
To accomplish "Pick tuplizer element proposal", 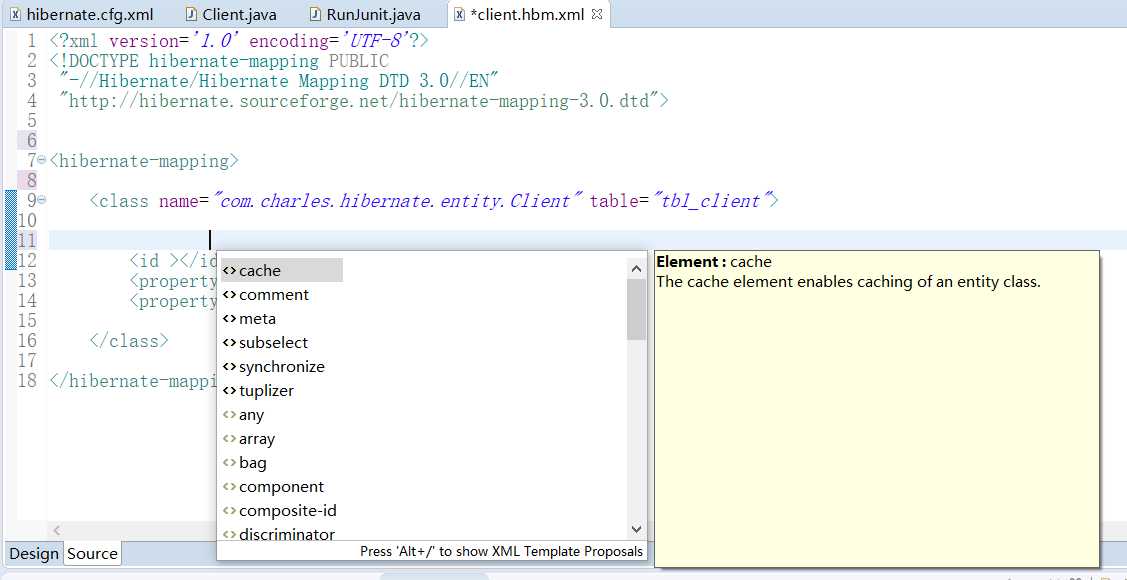I will pos(266,391).
